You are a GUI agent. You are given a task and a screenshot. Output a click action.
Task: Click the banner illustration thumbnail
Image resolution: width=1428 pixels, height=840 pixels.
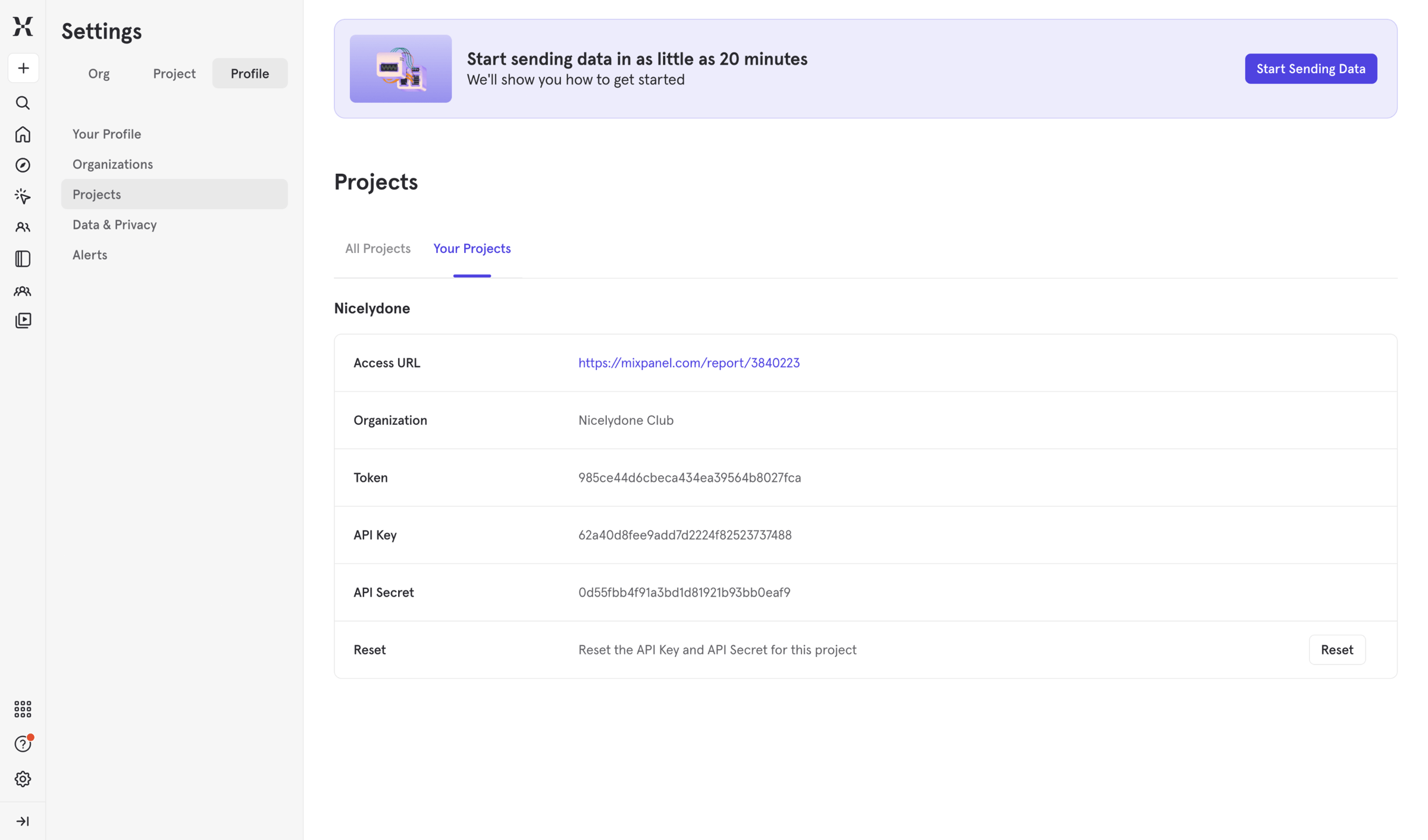pyautogui.click(x=400, y=68)
